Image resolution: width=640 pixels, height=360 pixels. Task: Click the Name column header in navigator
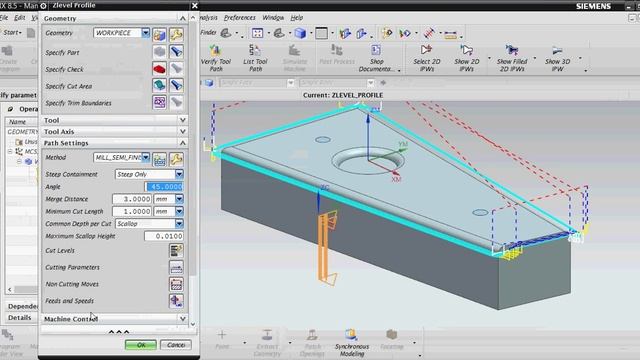(x=18, y=122)
